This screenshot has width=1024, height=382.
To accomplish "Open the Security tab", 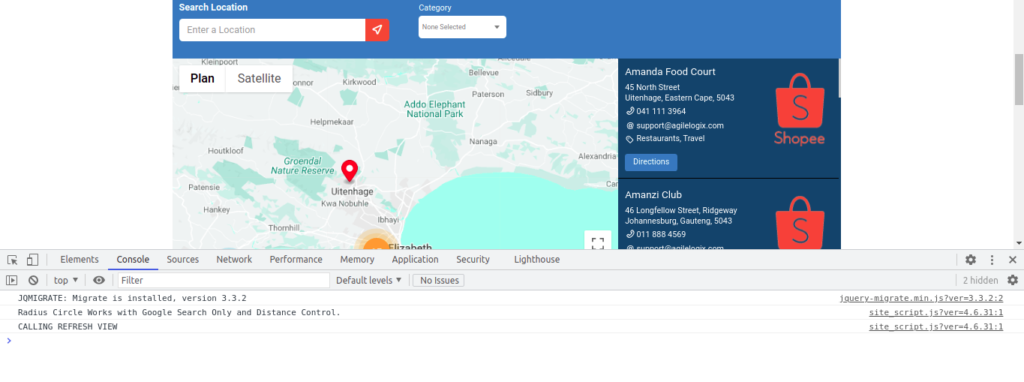I will coord(473,259).
